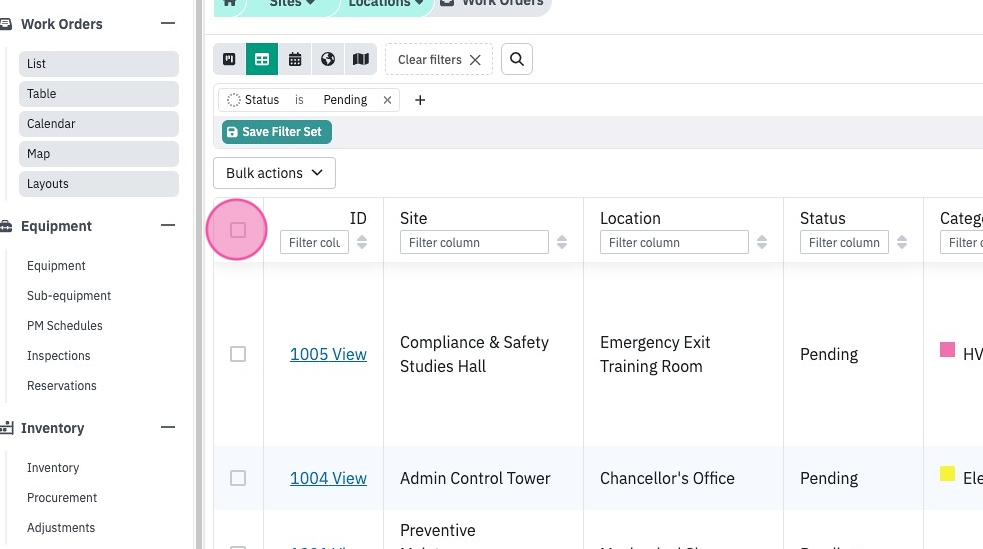Open the Sites breadcrumb dropdown
This screenshot has height=549, width=983.
pyautogui.click(x=292, y=3)
